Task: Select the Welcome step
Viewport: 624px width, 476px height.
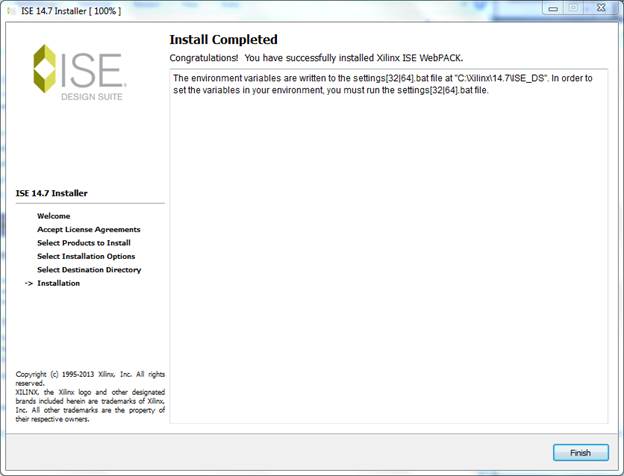Action: [54, 216]
